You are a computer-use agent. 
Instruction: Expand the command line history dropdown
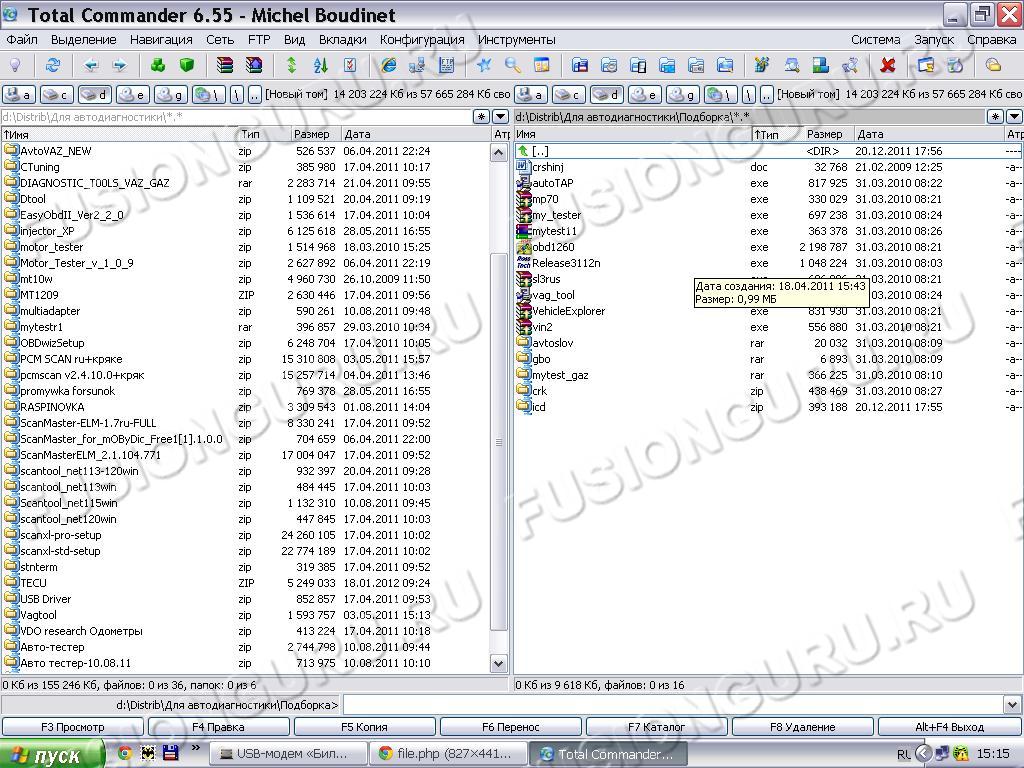(x=1012, y=705)
